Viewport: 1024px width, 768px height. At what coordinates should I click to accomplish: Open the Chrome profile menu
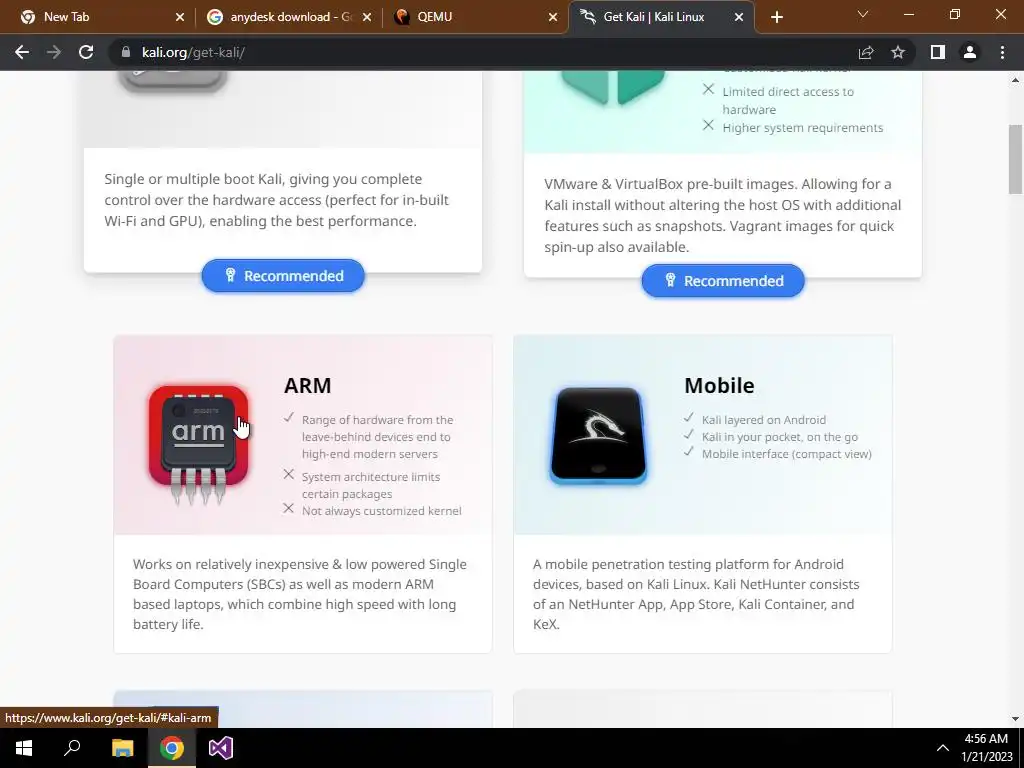970,52
